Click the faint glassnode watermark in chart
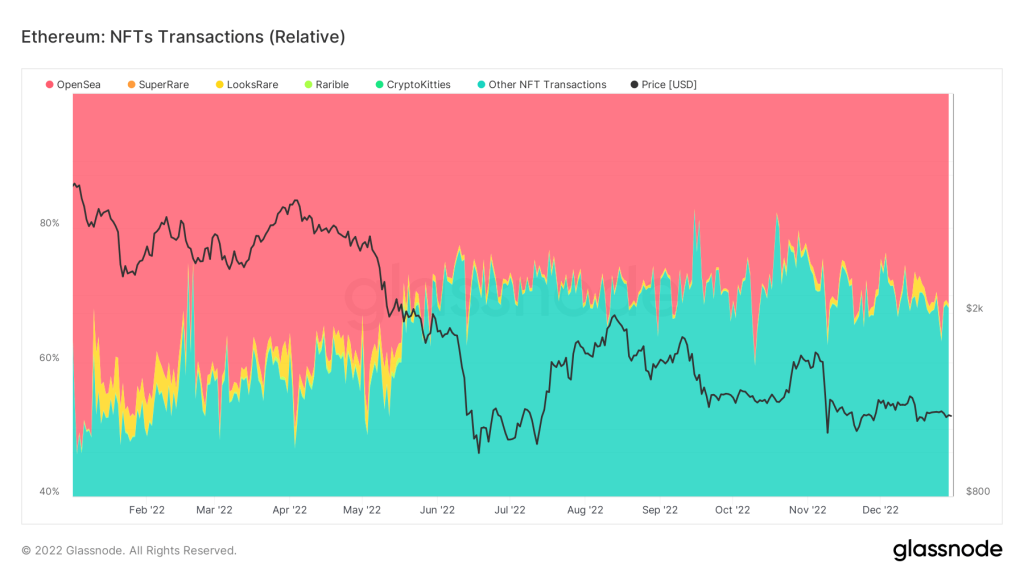This screenshot has height=576, width=1024. pyautogui.click(x=510, y=295)
